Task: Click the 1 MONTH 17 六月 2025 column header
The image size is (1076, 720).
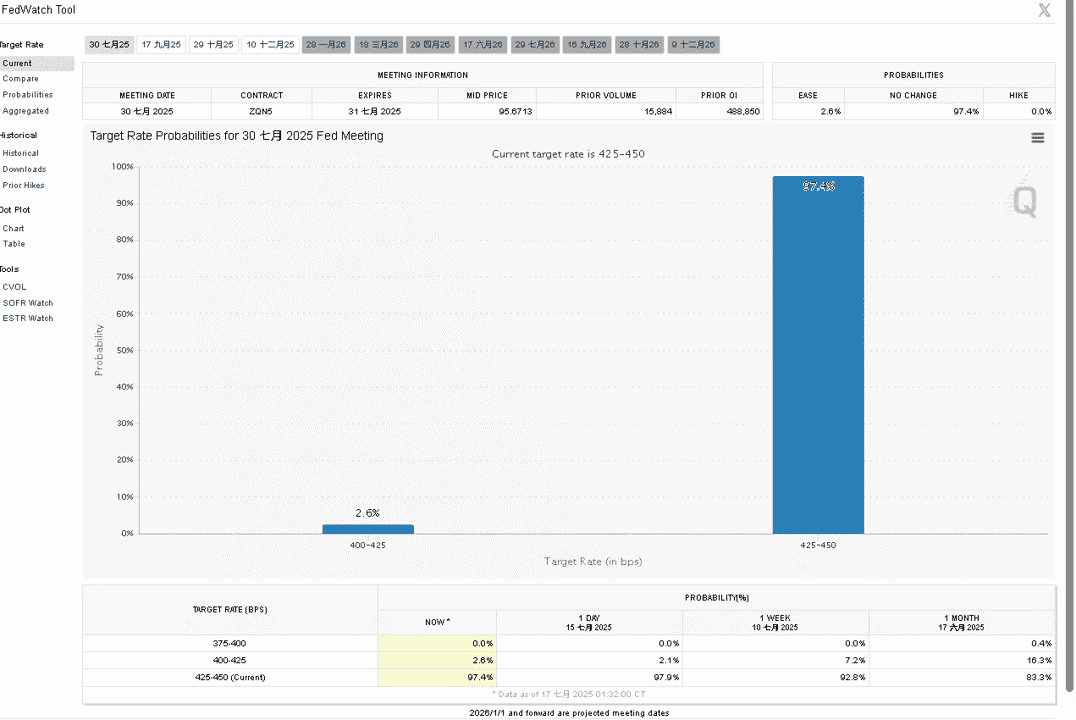Action: click(x=962, y=623)
